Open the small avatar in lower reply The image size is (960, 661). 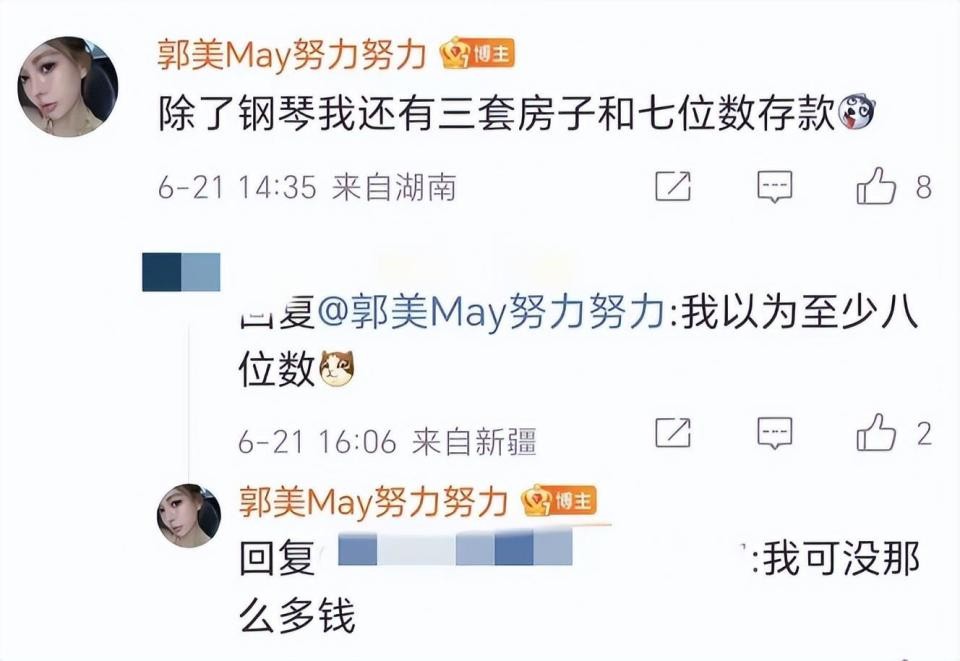tap(189, 515)
